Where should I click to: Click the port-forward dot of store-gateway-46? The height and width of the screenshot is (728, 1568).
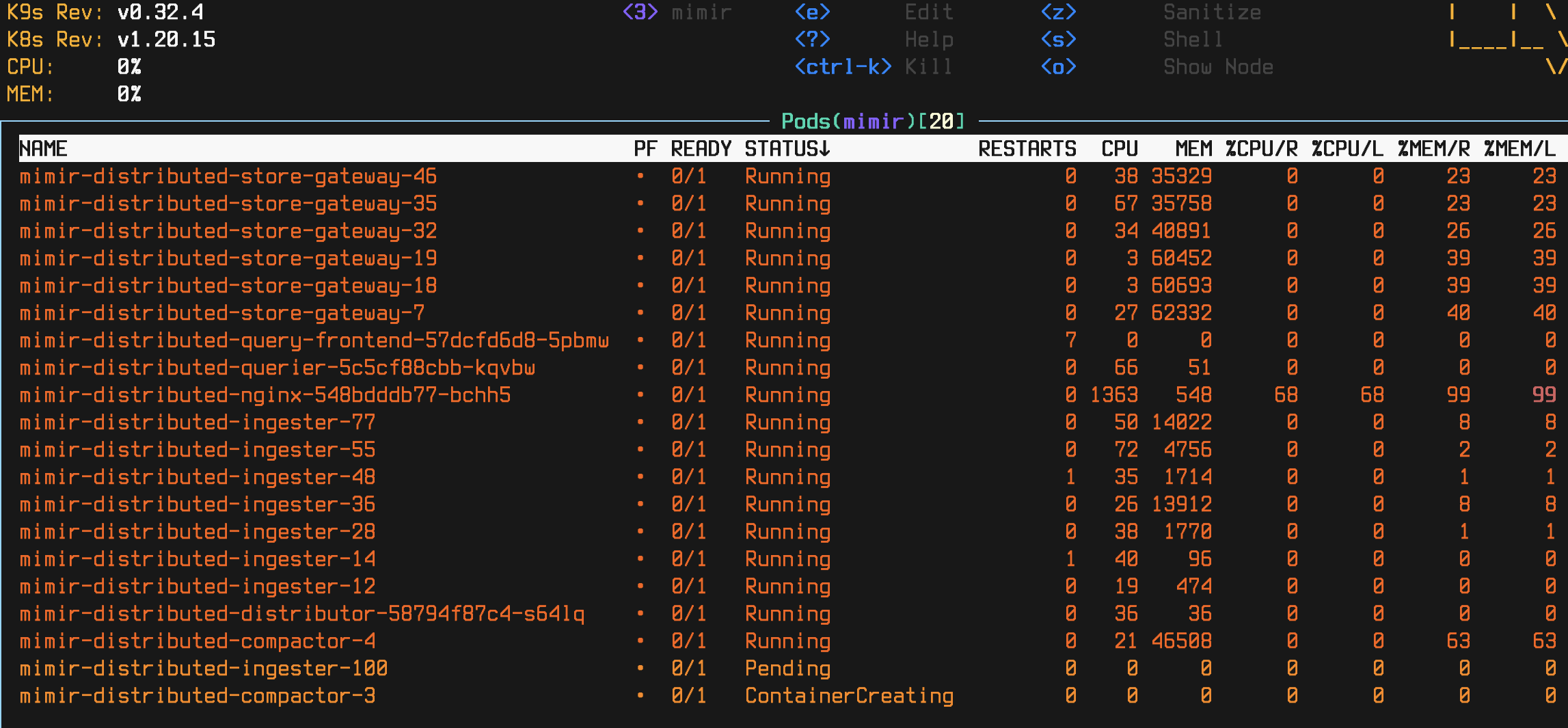coord(640,176)
